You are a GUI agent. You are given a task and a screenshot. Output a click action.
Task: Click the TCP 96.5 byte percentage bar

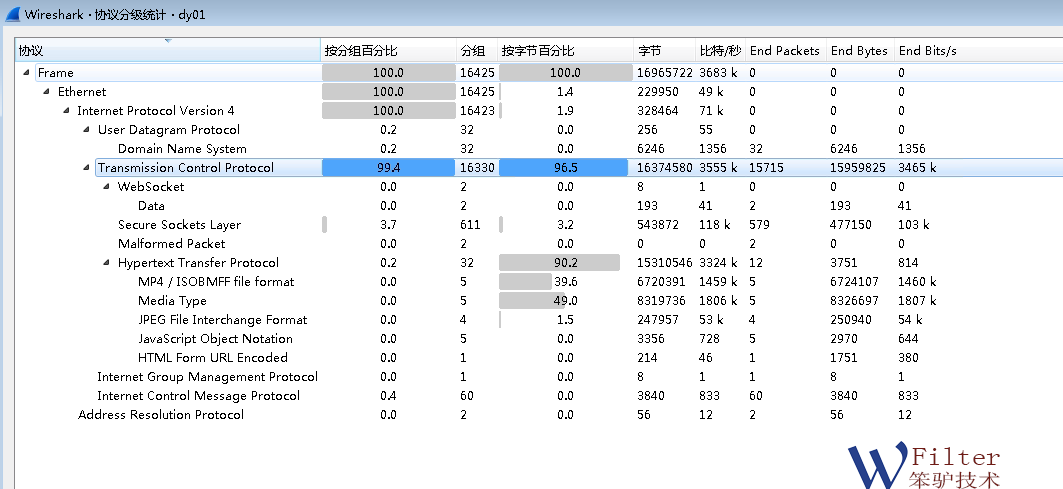click(x=565, y=168)
